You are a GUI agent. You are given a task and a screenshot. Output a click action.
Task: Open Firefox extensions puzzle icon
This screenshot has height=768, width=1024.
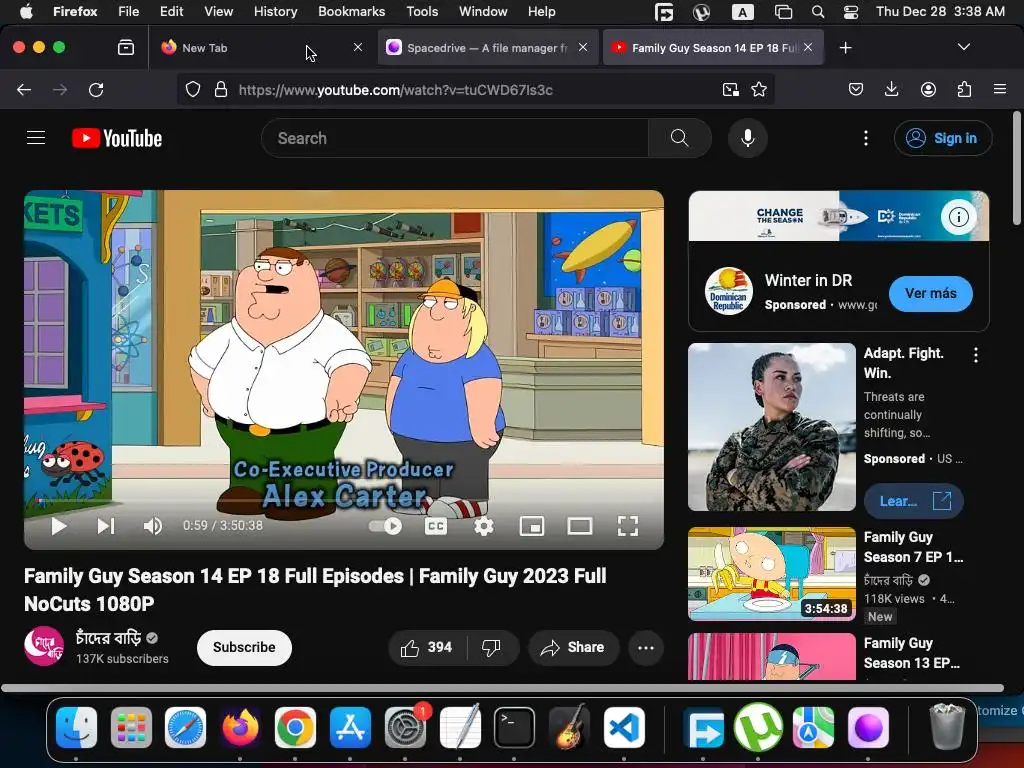coord(964,89)
